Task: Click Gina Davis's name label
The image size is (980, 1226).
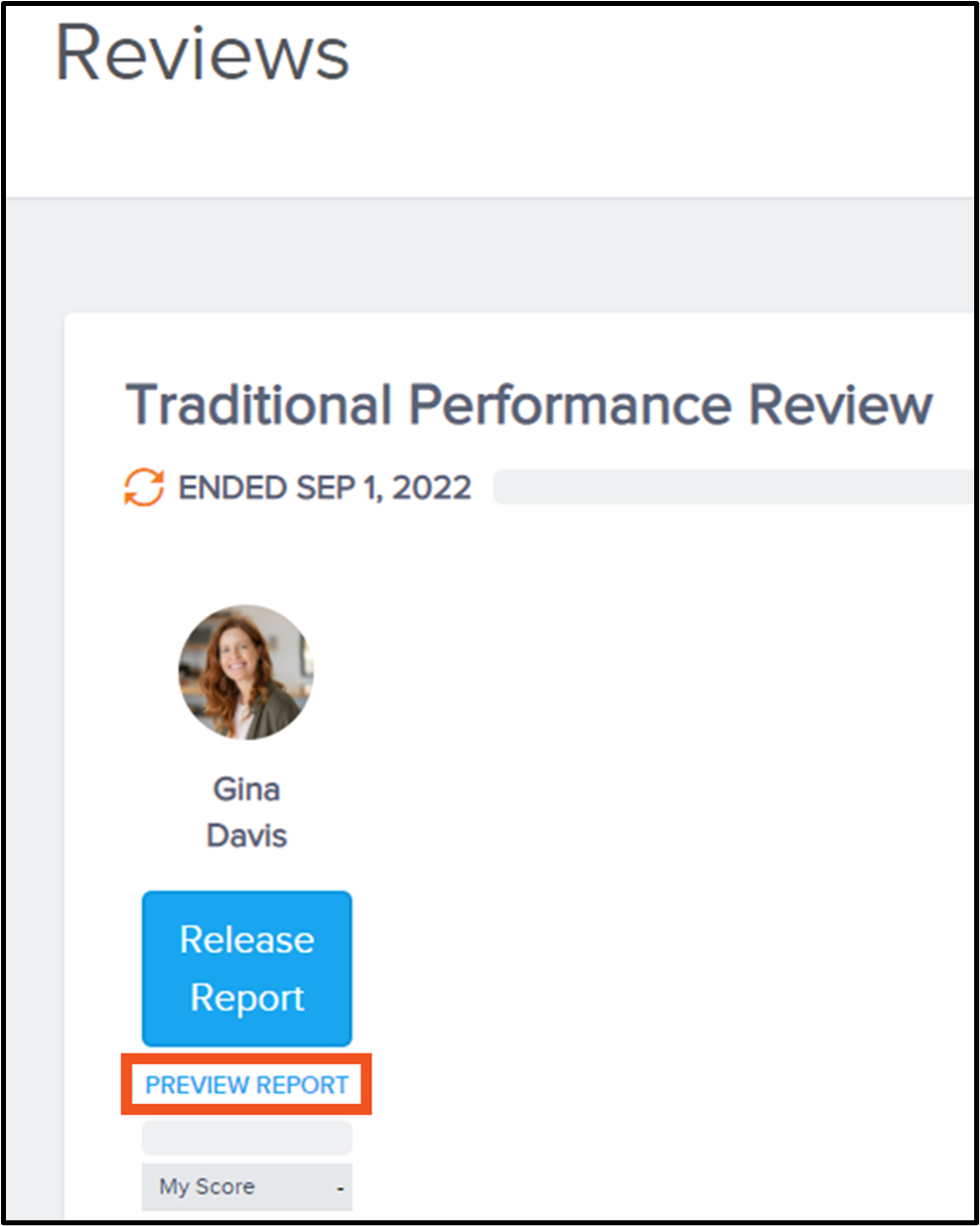Action: [245, 811]
